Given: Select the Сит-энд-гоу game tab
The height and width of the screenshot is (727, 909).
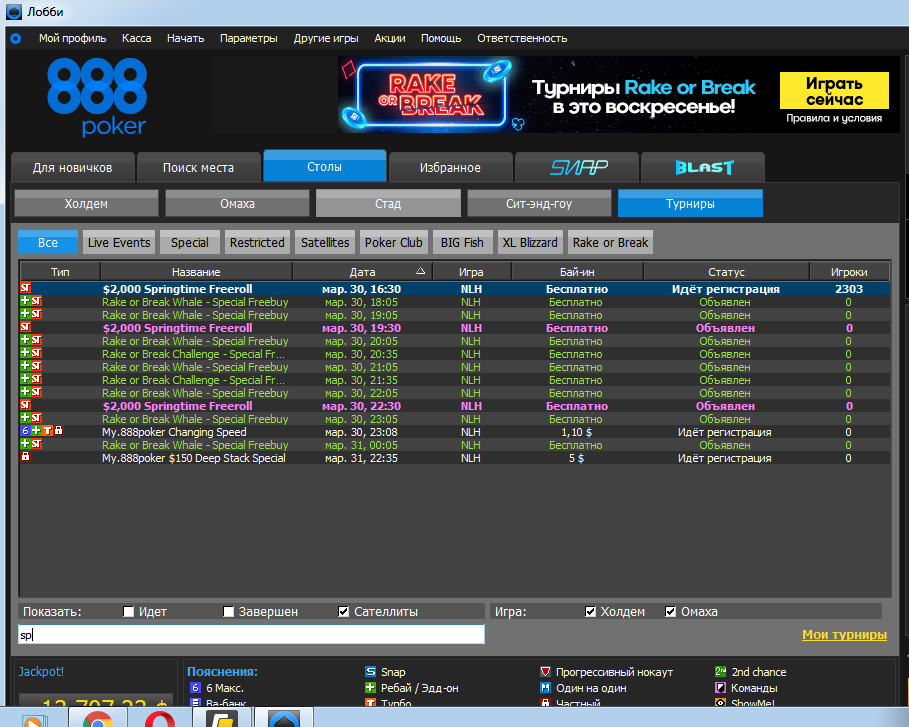Looking at the screenshot, I should coord(539,203).
